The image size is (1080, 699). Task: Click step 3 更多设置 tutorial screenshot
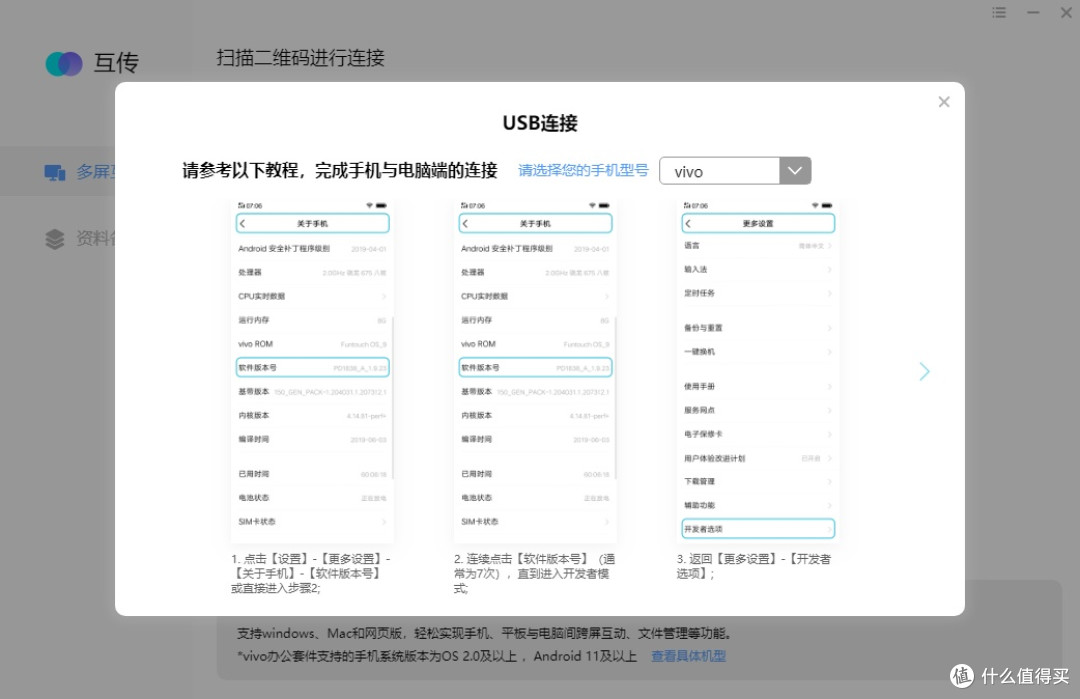tap(758, 371)
